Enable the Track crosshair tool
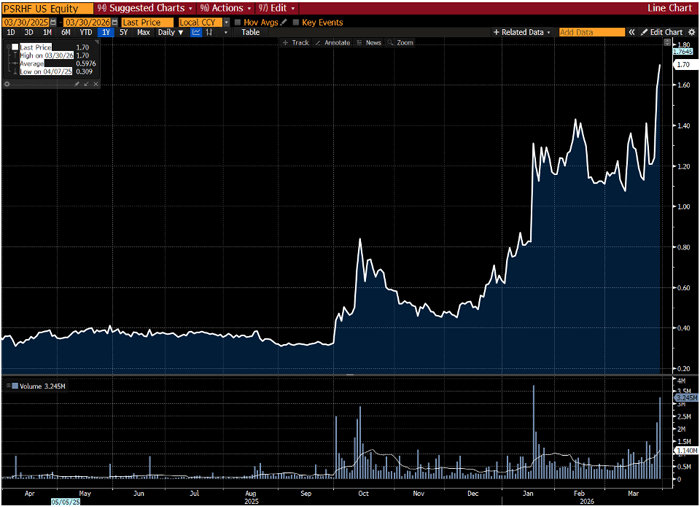700x507 pixels. (x=296, y=43)
